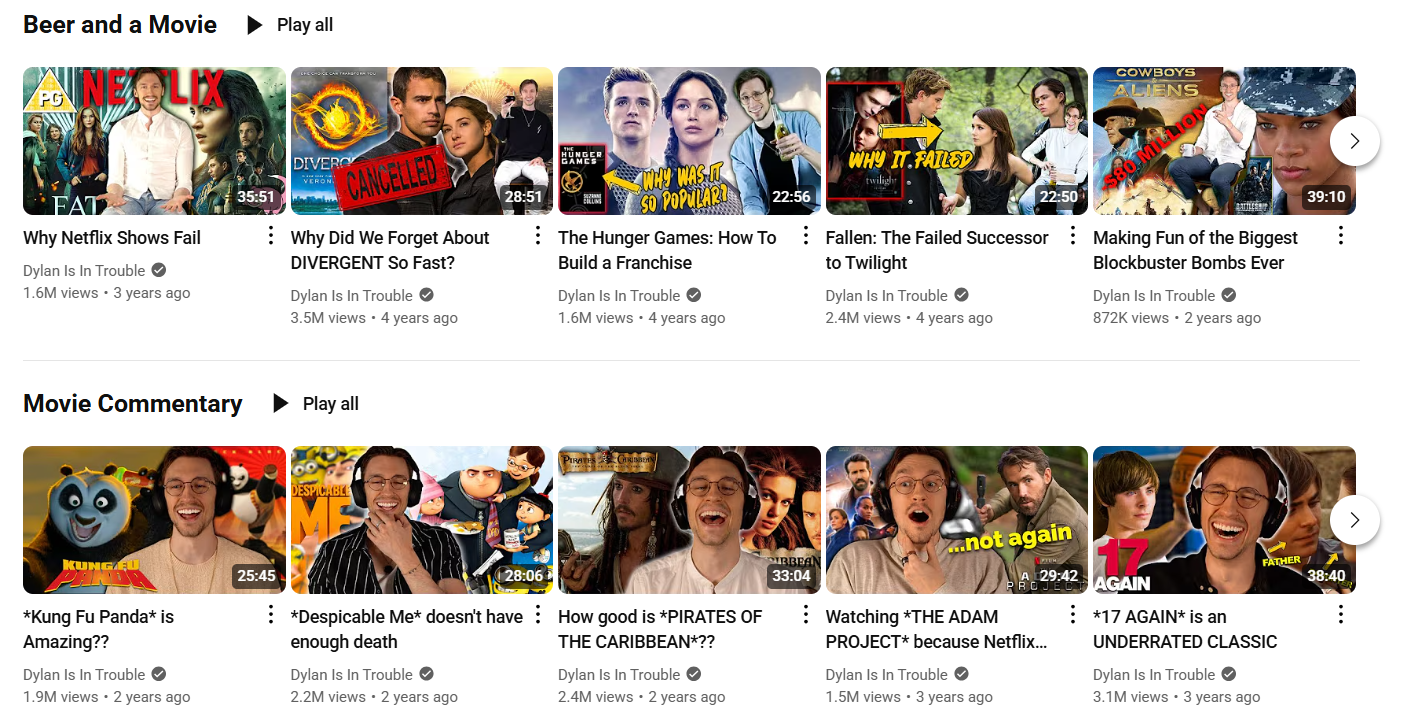Open three-dot menu for Fallen Twilight video
1406x712 pixels.
click(x=1073, y=236)
